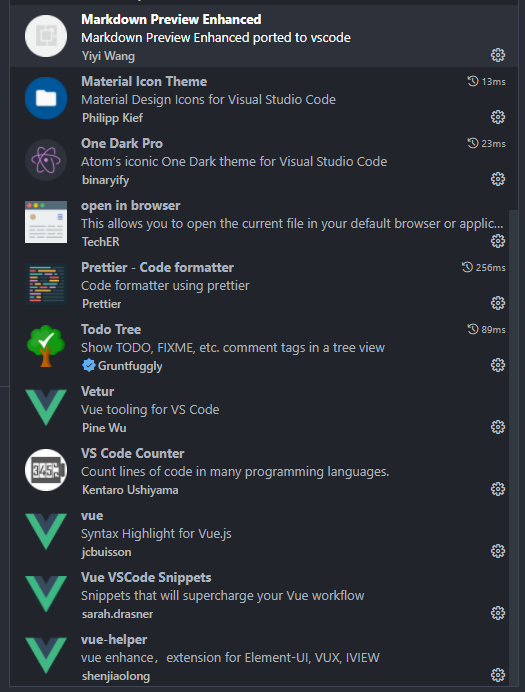Open gear menu for One Dark Pro
The height and width of the screenshot is (692, 525).
point(498,179)
